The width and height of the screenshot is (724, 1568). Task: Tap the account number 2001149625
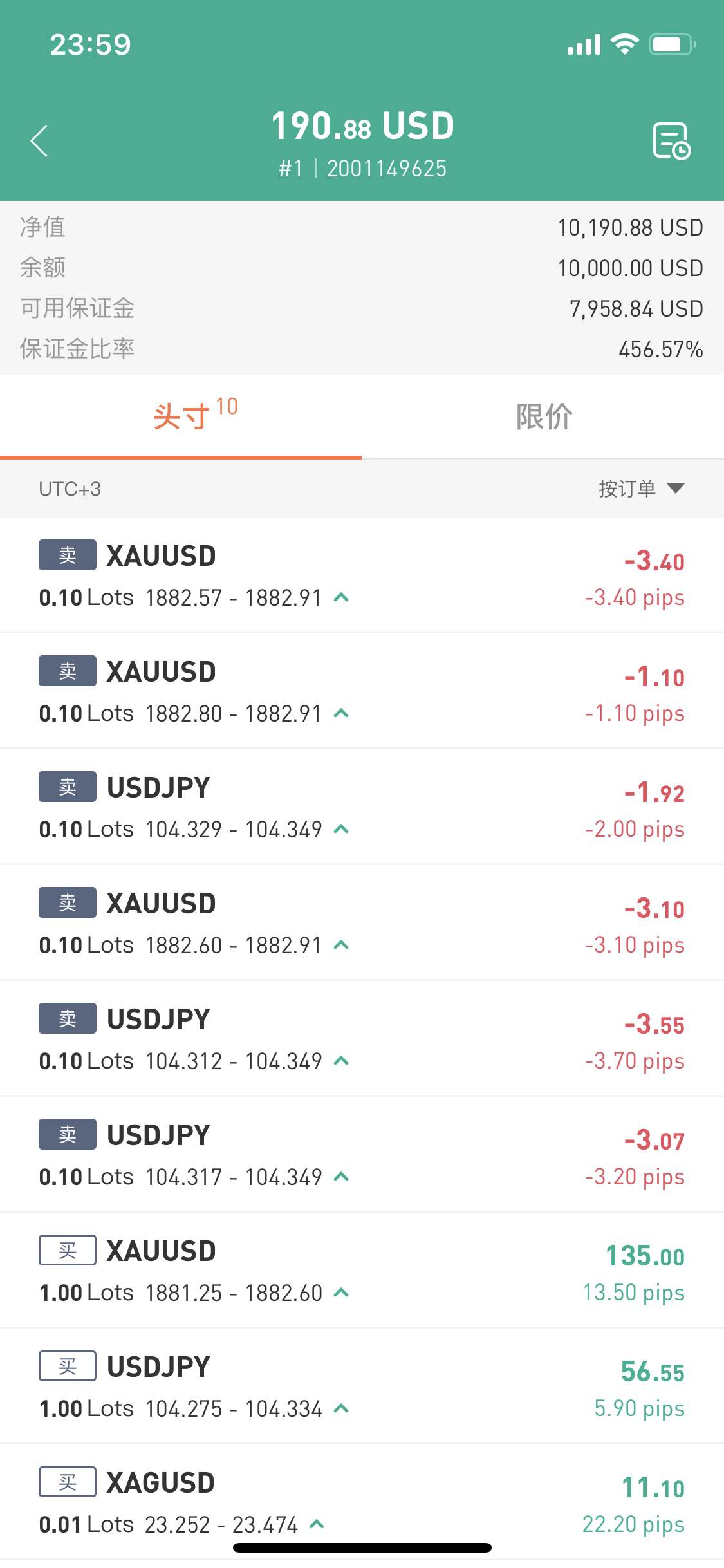386,169
